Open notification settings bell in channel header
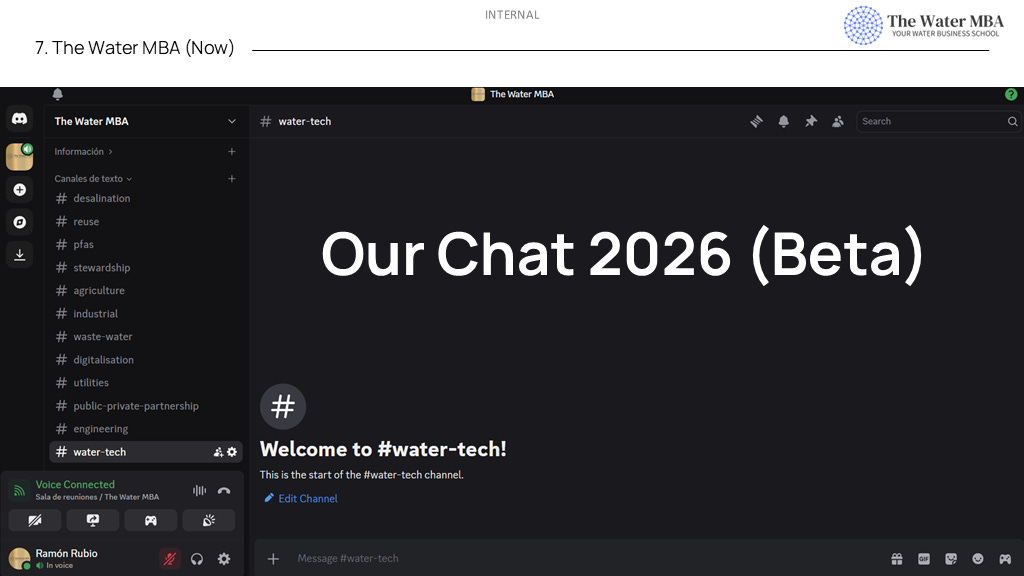This screenshot has height=576, width=1024. 784,121
